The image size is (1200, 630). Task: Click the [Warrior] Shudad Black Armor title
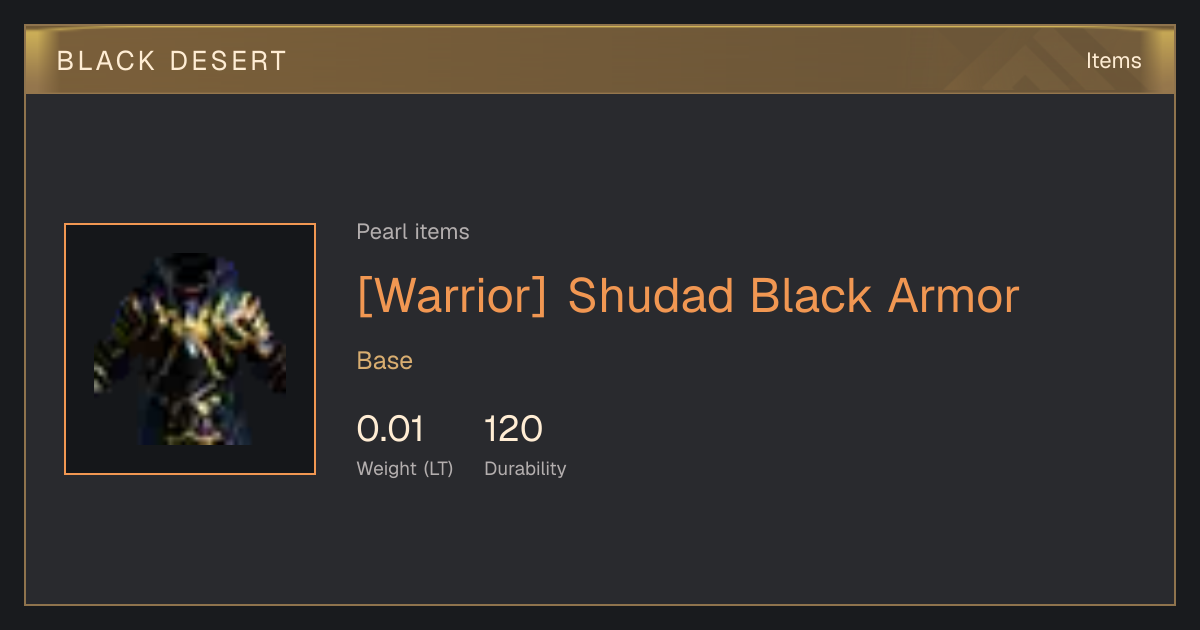pyautogui.click(x=688, y=295)
